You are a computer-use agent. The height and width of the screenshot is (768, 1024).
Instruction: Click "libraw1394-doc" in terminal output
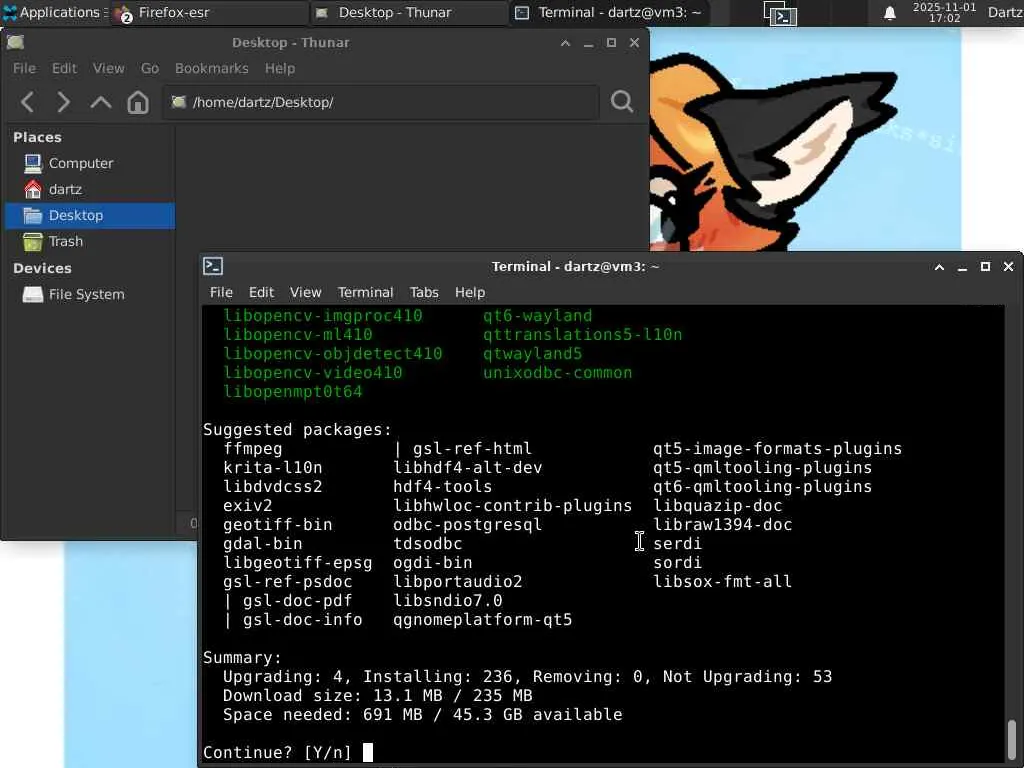coord(723,524)
